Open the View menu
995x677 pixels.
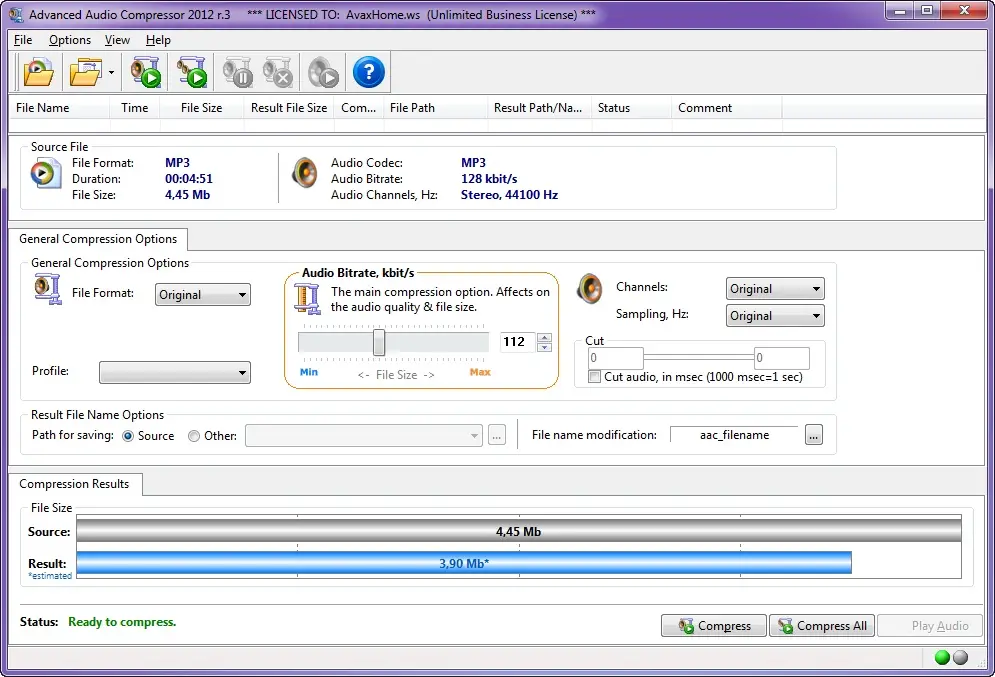click(x=117, y=40)
